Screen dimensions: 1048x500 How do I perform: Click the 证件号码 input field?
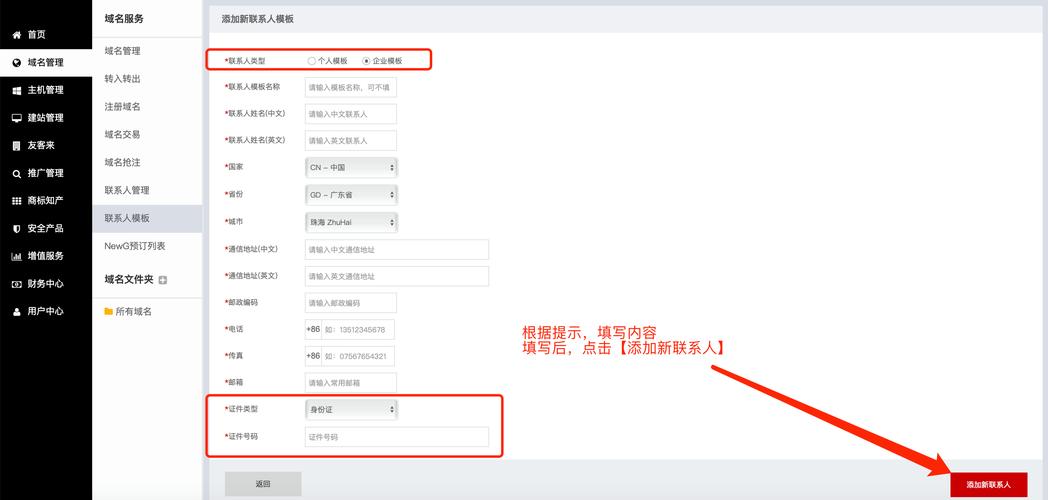pos(396,437)
